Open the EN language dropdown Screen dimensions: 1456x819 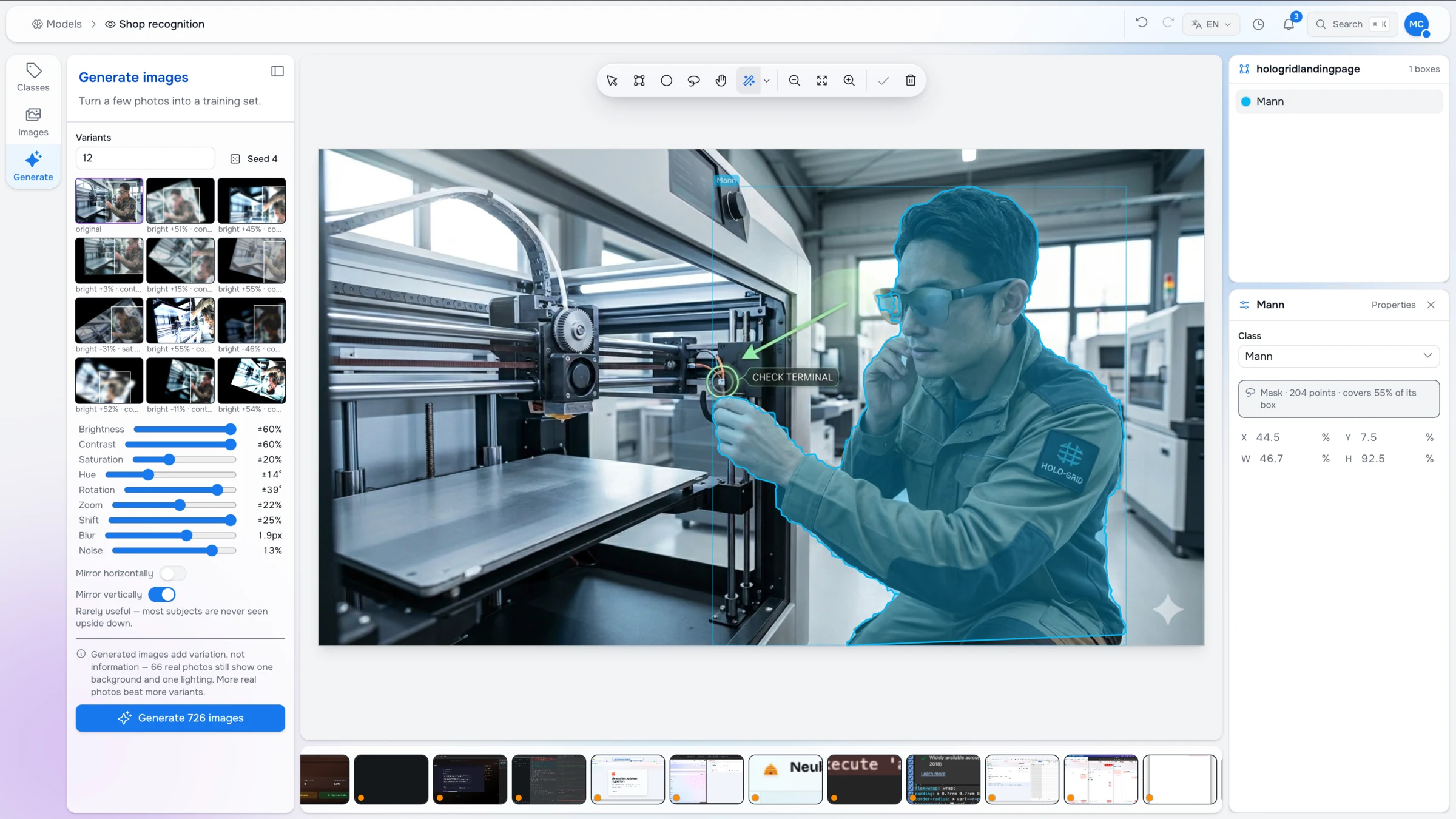1211,24
